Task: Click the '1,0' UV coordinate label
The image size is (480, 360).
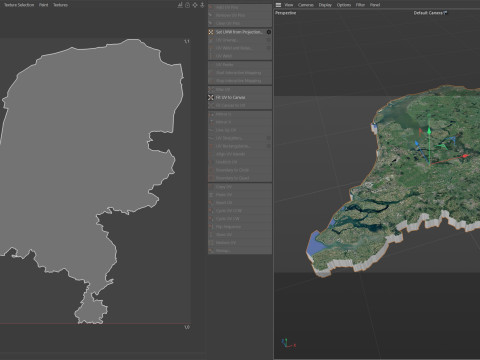Action: [x=187, y=327]
